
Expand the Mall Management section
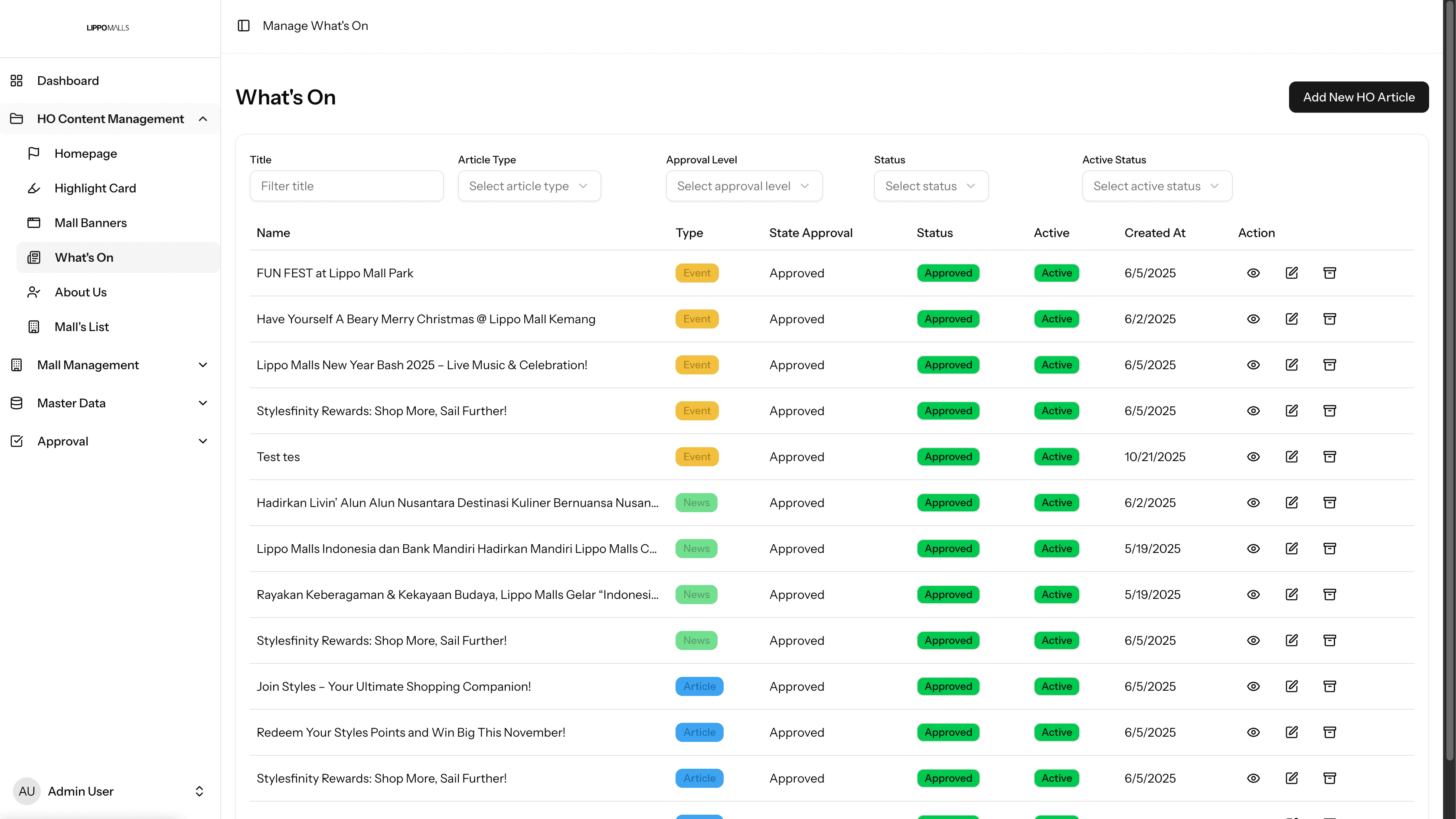point(110,365)
